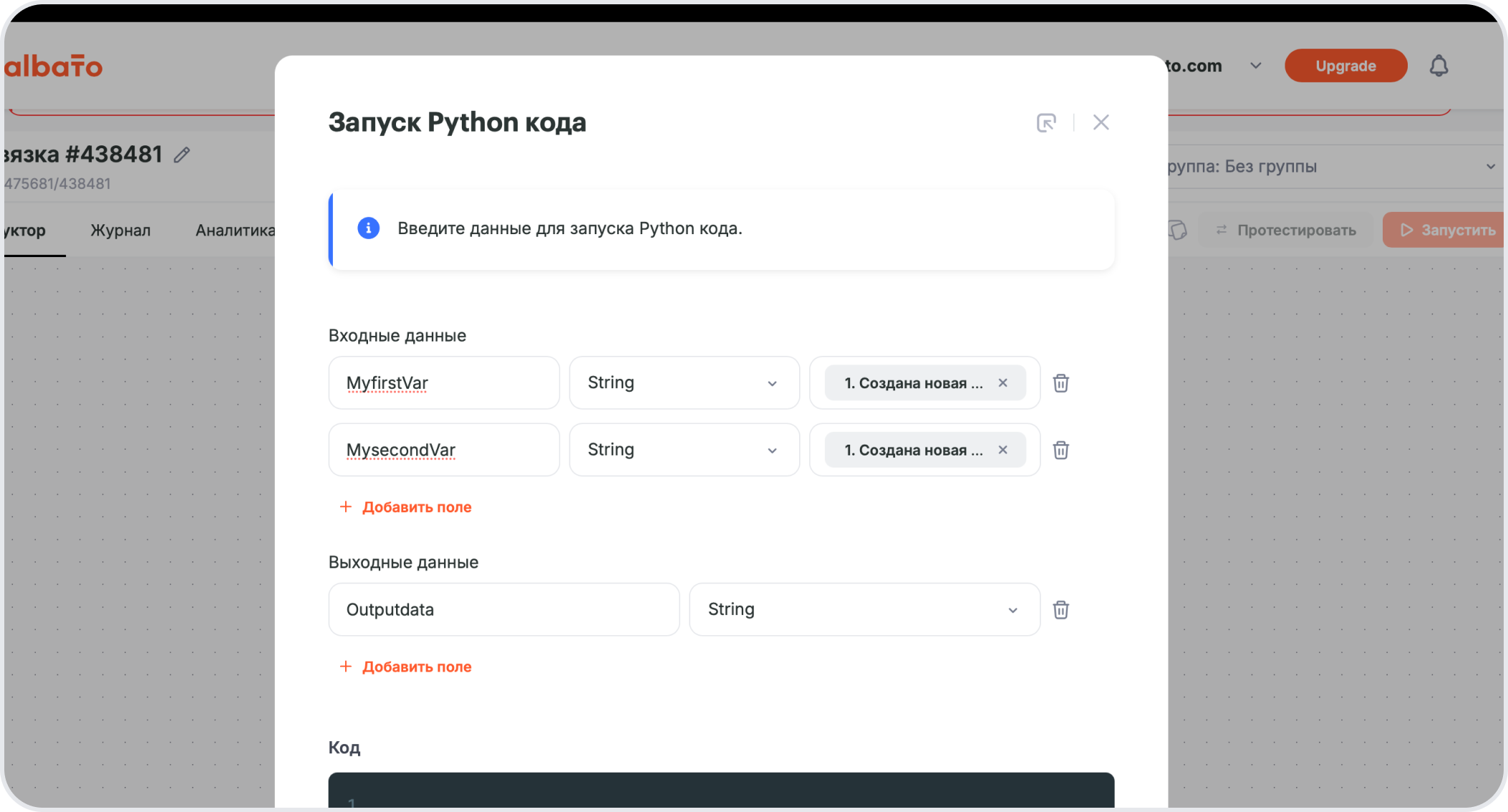Open the type dropdown for MysecondVar
The image size is (1508, 812).
point(684,450)
